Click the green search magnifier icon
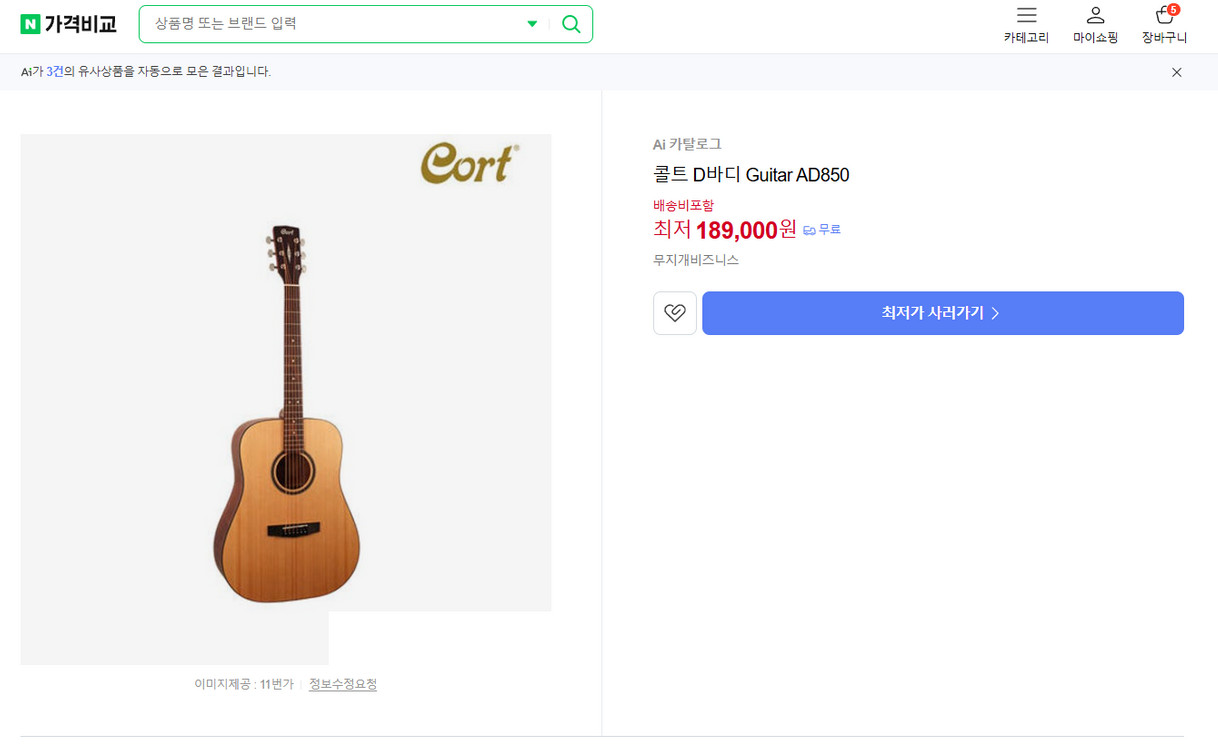The height and width of the screenshot is (750, 1218). coord(570,23)
